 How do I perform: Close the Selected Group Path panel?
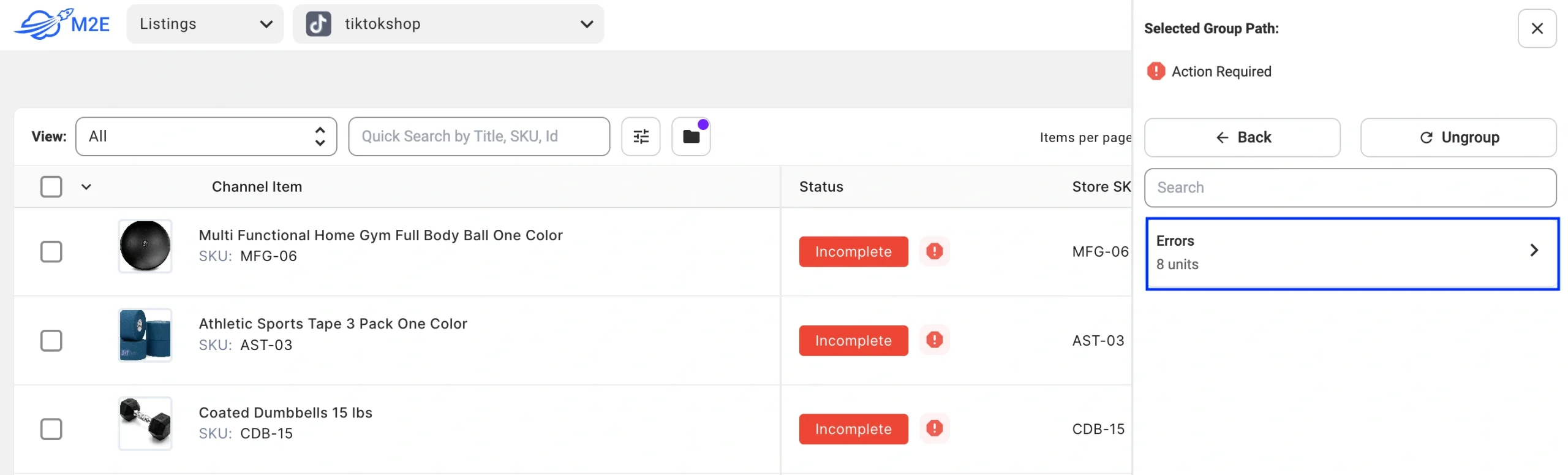tap(1536, 28)
